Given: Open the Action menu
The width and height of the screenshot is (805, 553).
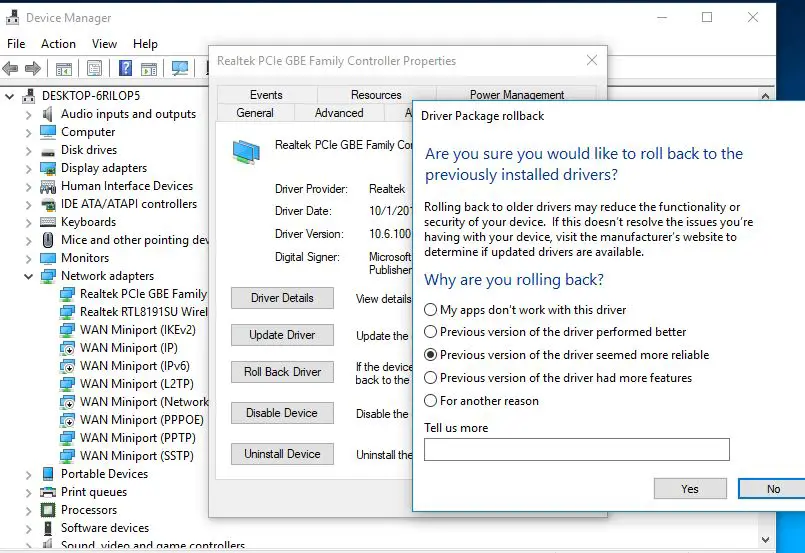Looking at the screenshot, I should pyautogui.click(x=58, y=44).
